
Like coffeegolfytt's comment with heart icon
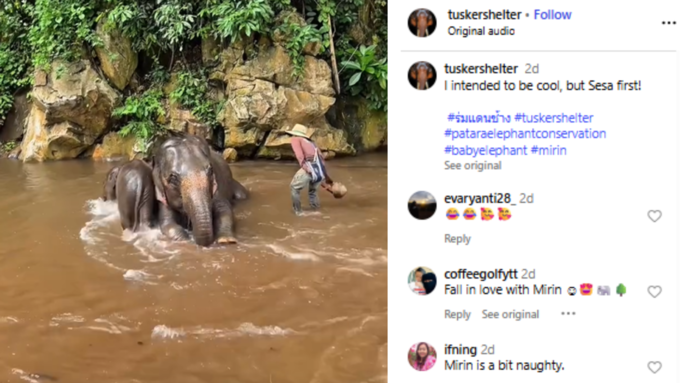click(x=654, y=291)
